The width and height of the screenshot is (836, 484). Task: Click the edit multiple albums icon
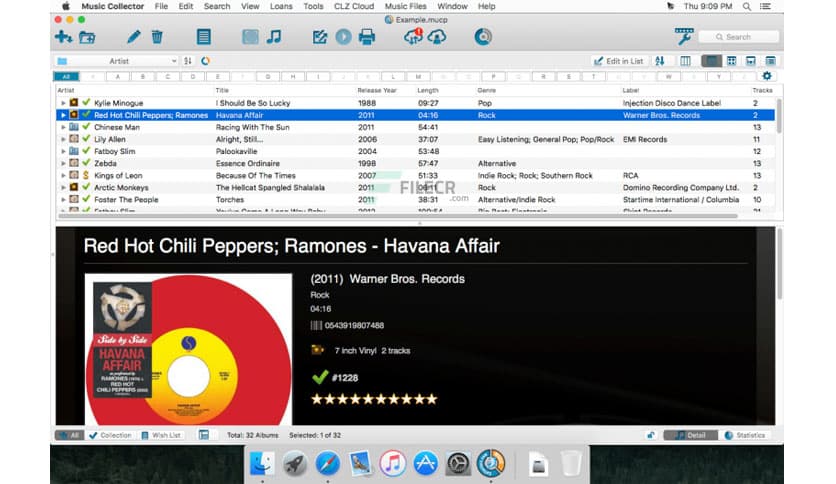(x=320, y=37)
